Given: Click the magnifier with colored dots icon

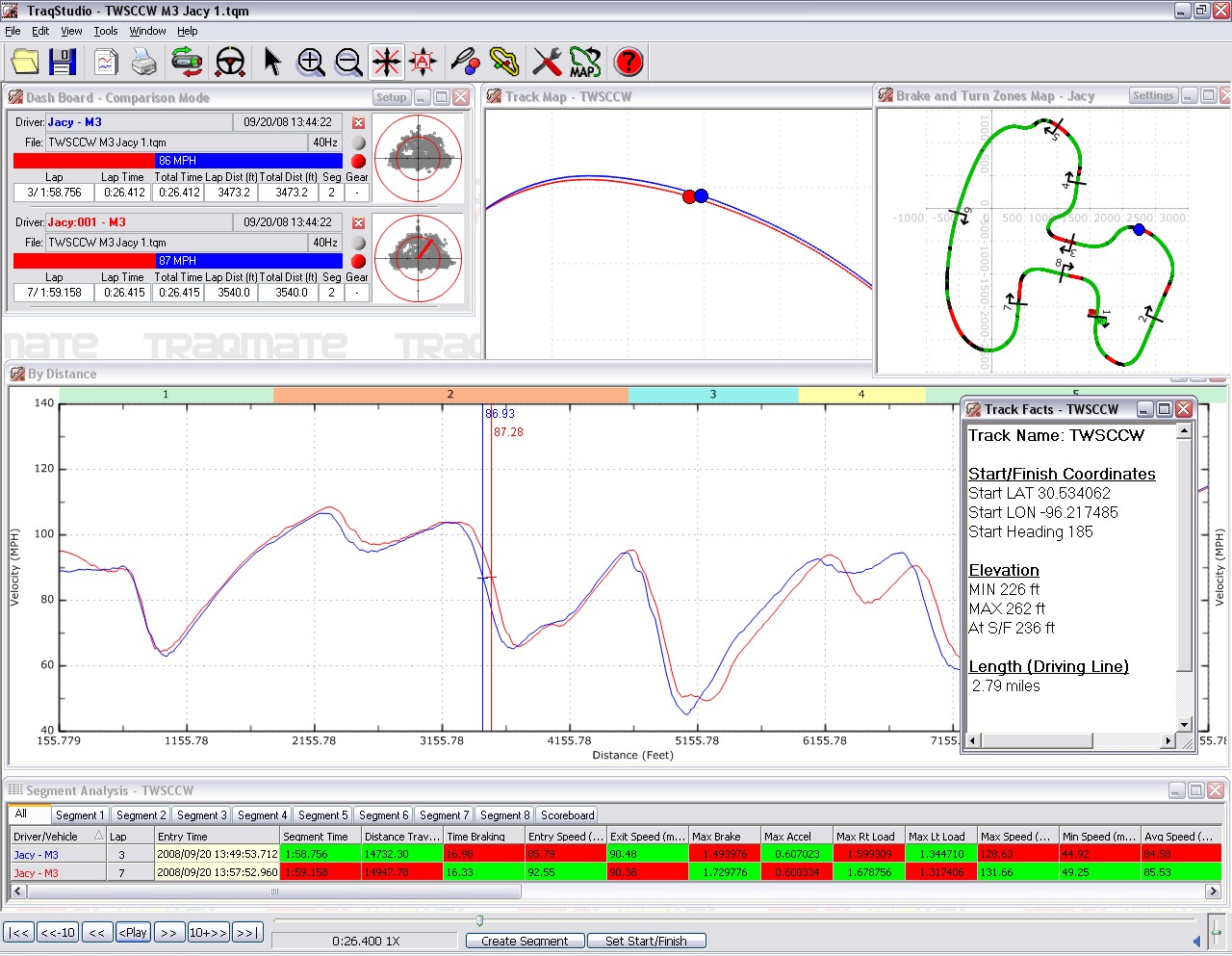Looking at the screenshot, I should point(466,63).
